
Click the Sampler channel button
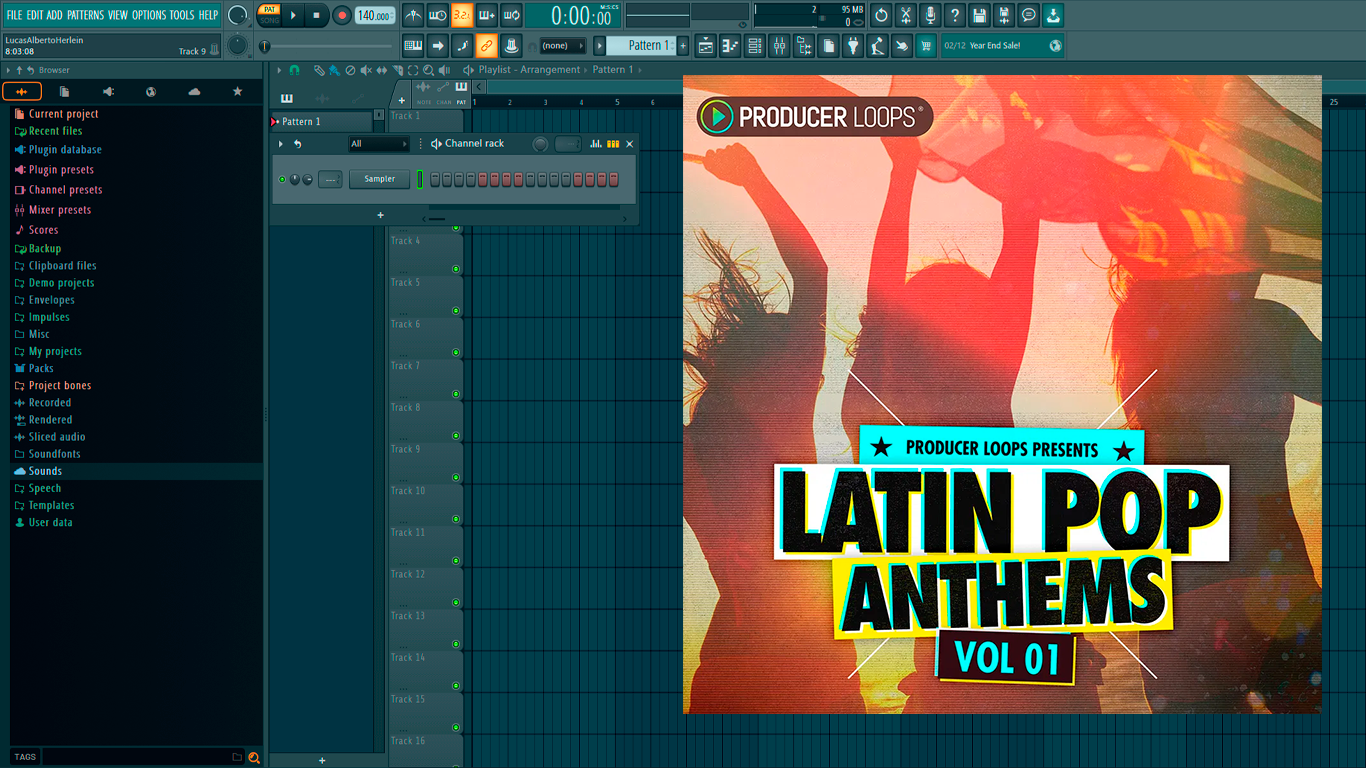(380, 179)
